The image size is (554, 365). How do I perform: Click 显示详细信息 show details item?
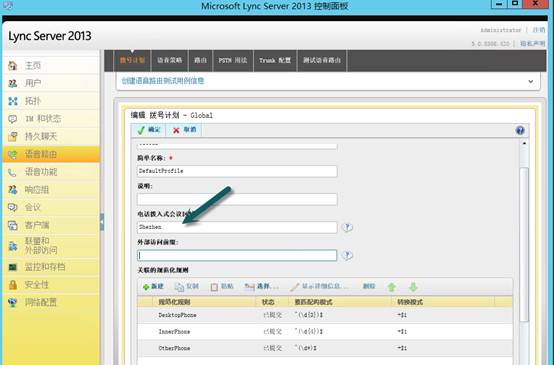click(319, 287)
